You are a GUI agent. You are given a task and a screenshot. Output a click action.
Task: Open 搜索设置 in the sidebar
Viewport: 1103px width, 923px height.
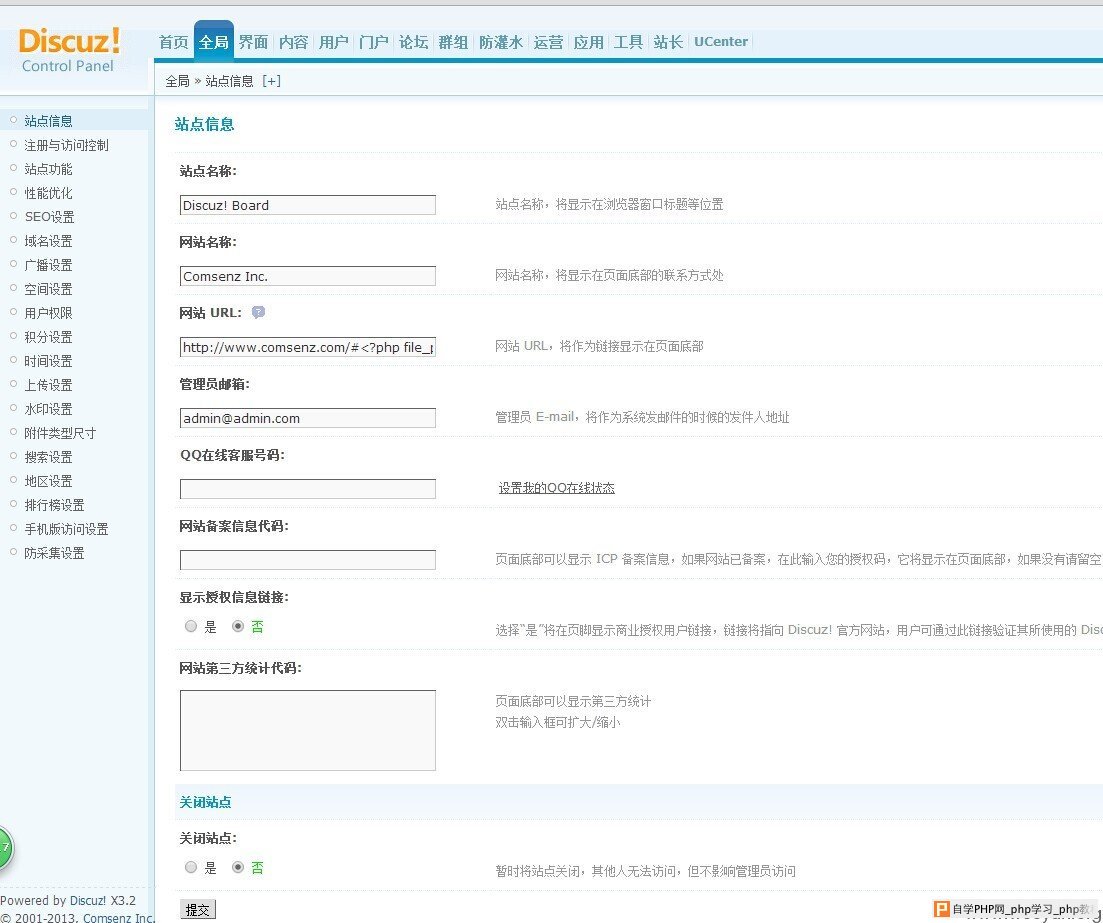(48, 457)
